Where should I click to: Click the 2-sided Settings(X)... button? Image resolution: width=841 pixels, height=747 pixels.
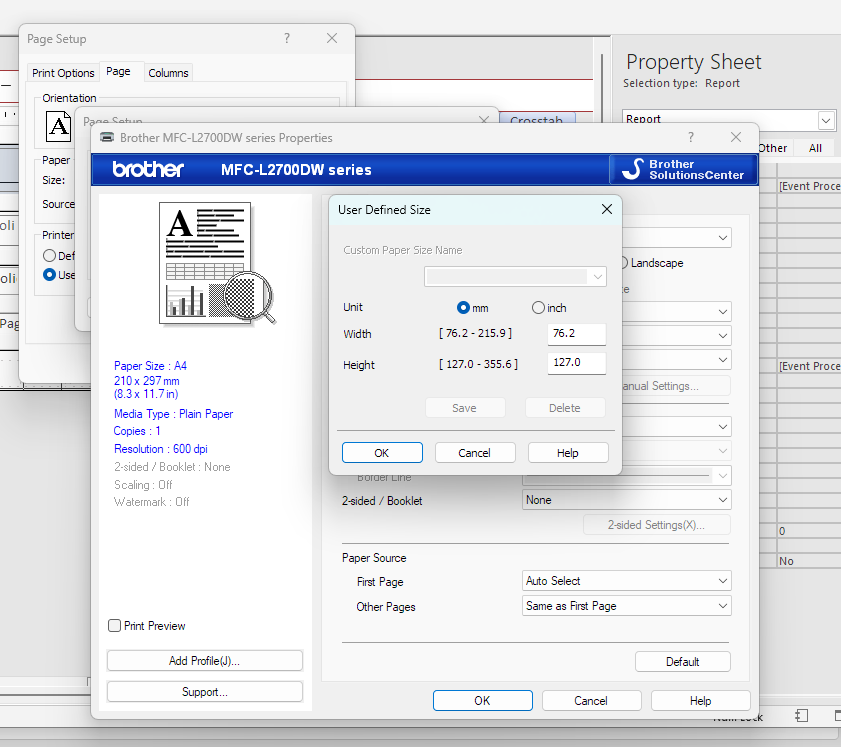point(656,525)
